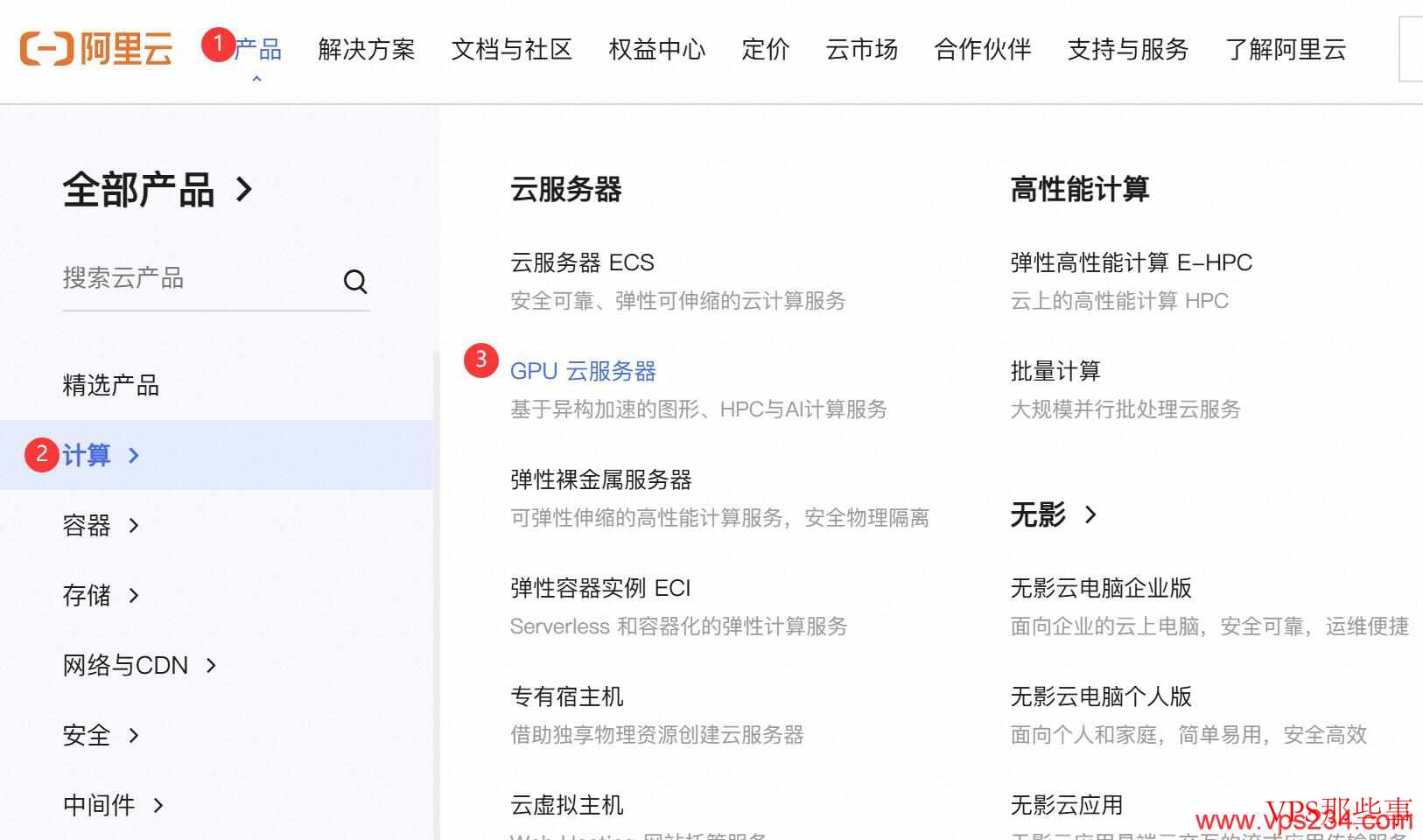
Task: Open the 批量计算 product link
Action: (1055, 371)
